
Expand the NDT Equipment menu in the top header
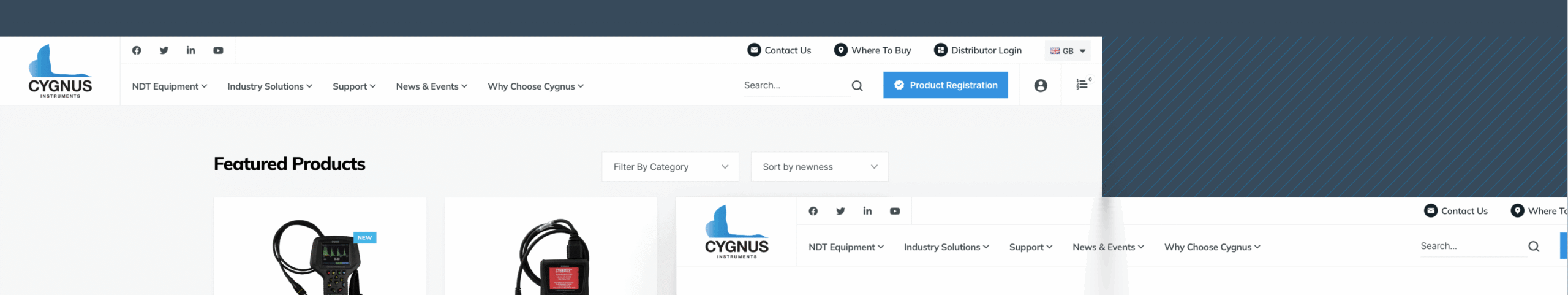[170, 86]
